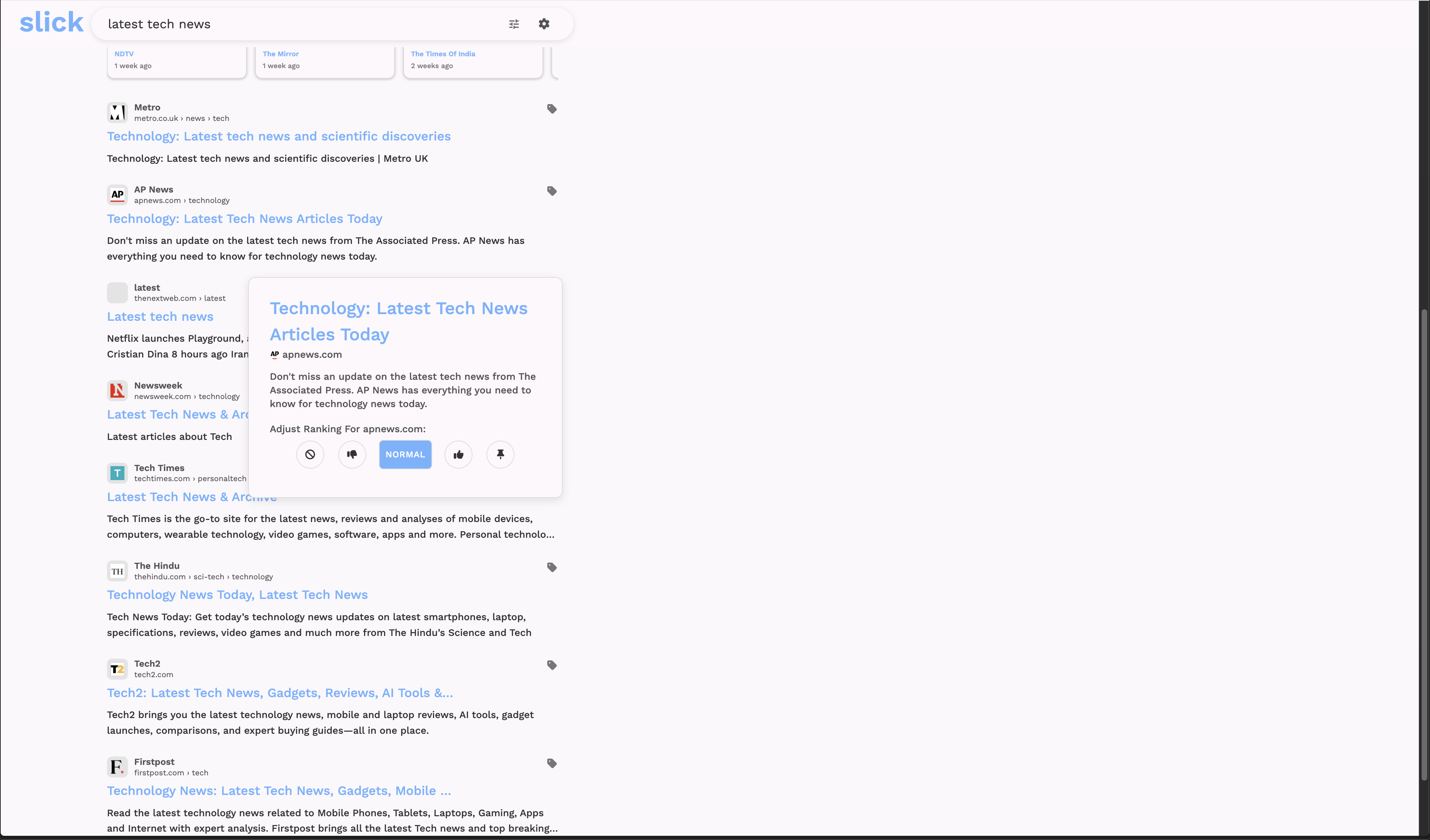Click the slick logo
This screenshot has height=840, width=1430.
[51, 23]
